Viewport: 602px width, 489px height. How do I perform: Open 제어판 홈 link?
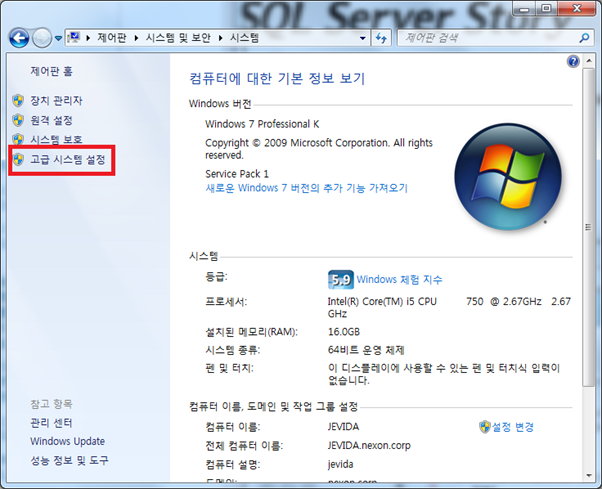51,71
